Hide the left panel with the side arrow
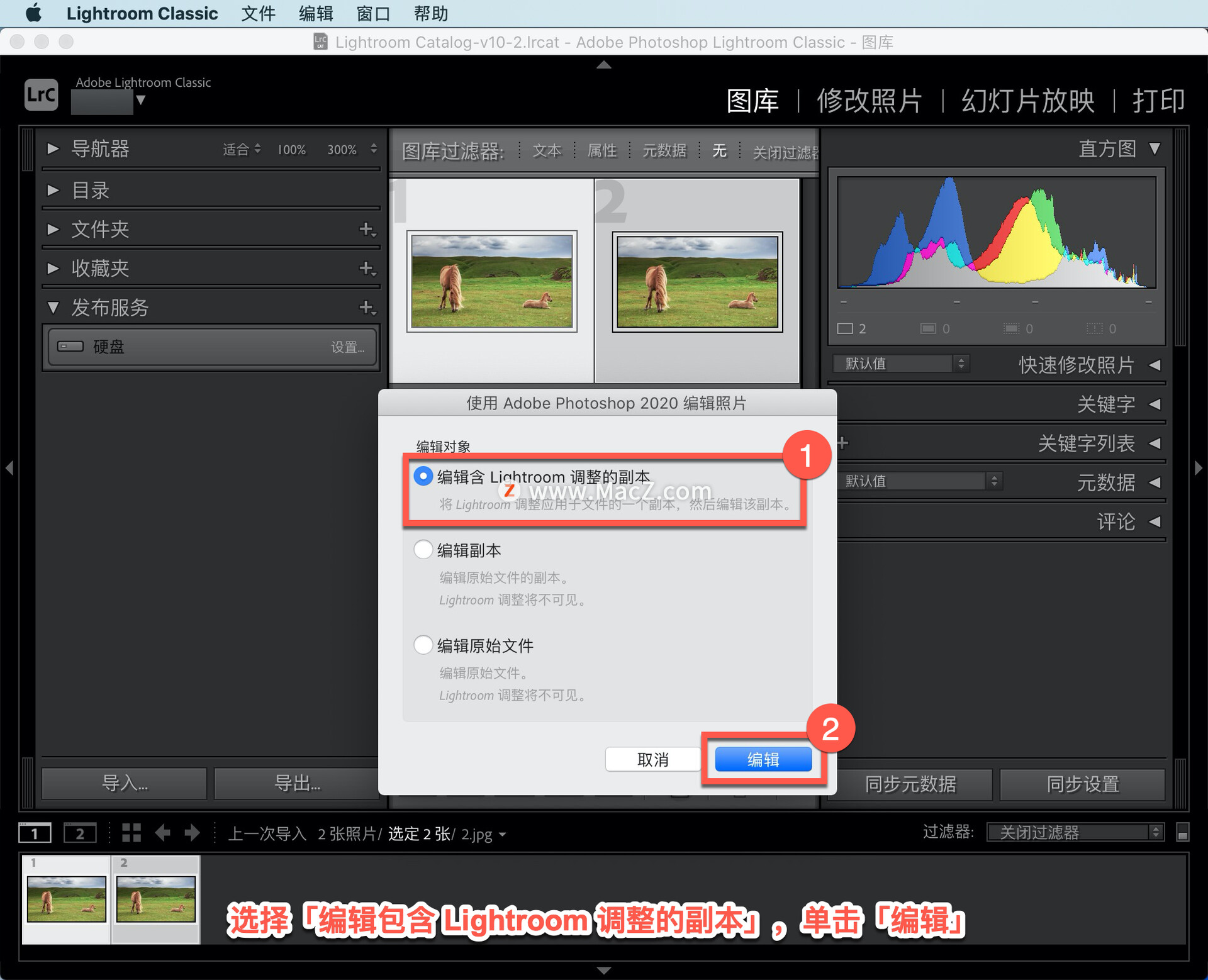 point(9,467)
